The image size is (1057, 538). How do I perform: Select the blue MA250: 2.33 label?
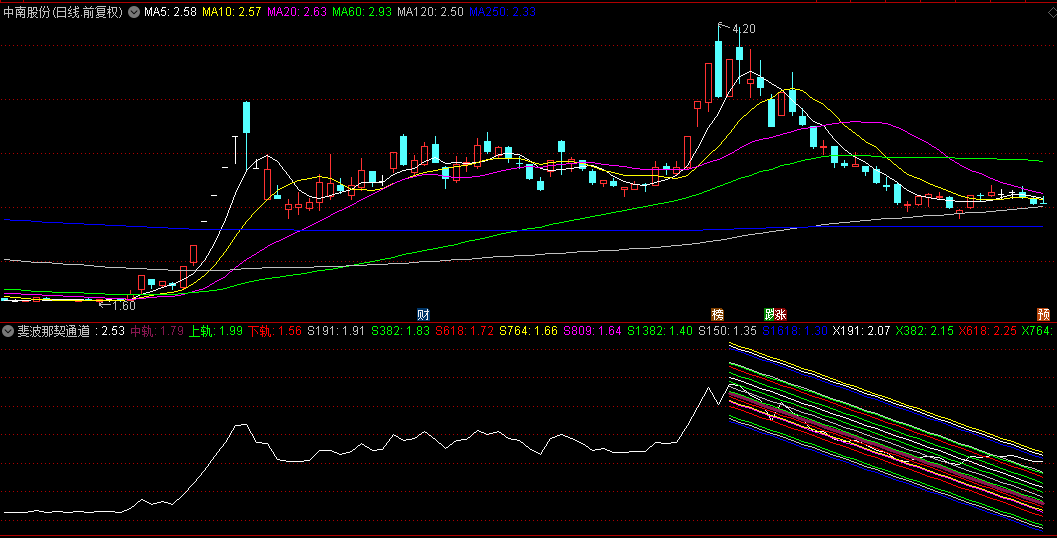tap(502, 12)
